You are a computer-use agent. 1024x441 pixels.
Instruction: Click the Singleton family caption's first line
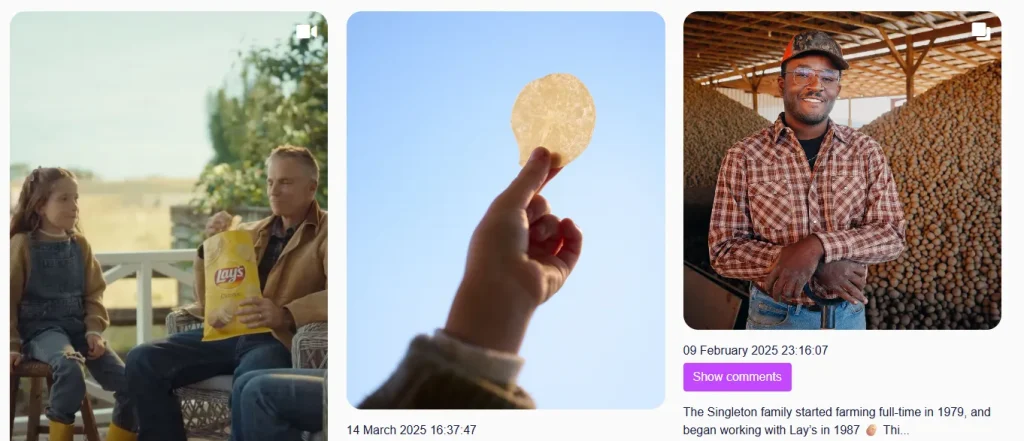[837, 412]
